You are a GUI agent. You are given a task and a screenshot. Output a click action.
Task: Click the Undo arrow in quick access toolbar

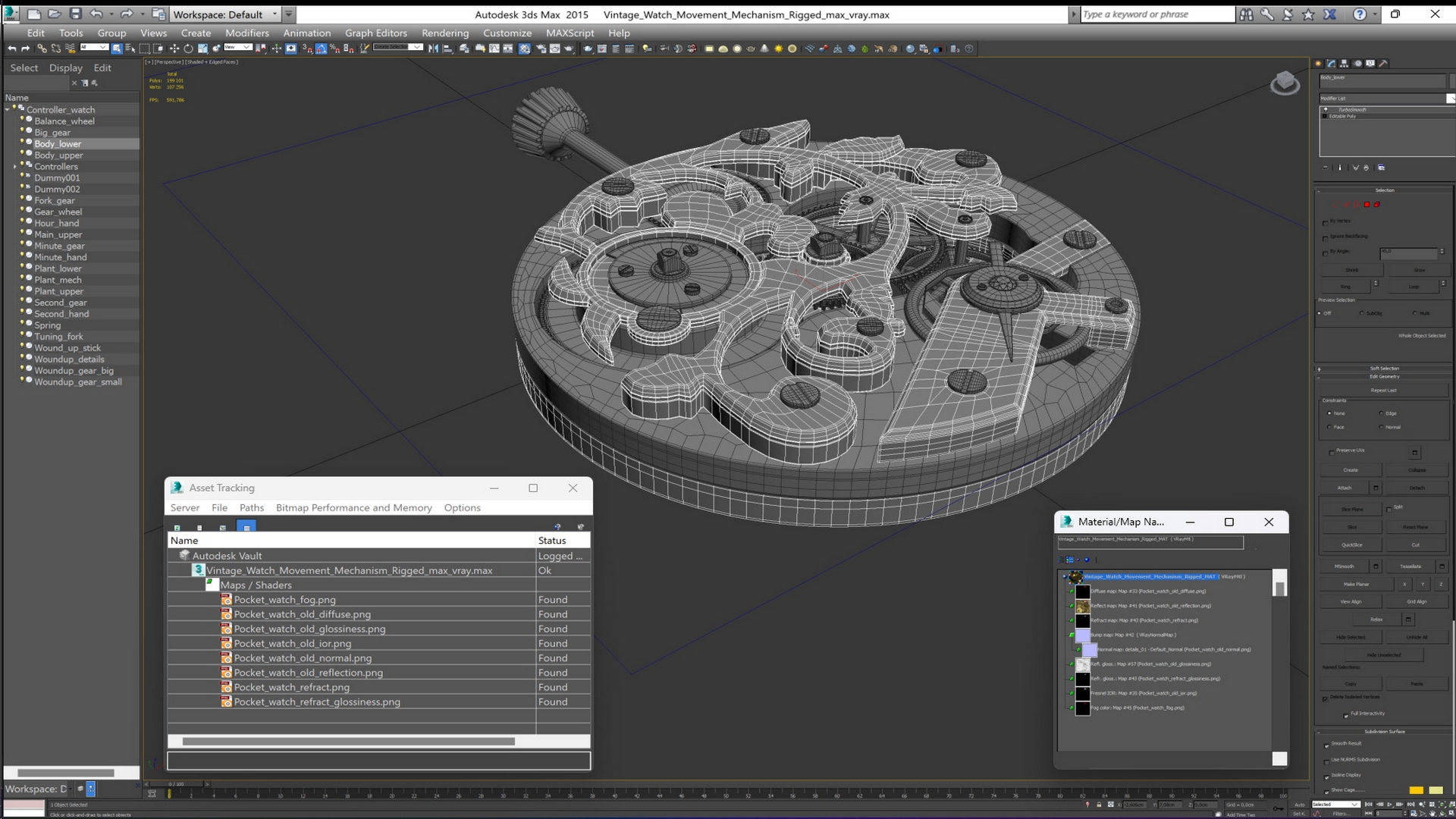point(96,14)
